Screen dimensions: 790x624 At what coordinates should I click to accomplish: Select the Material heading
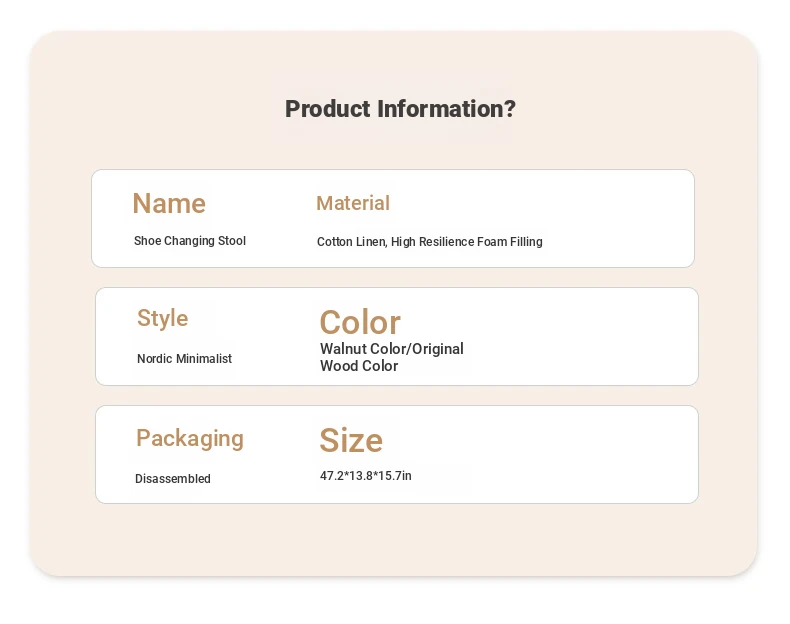point(353,203)
